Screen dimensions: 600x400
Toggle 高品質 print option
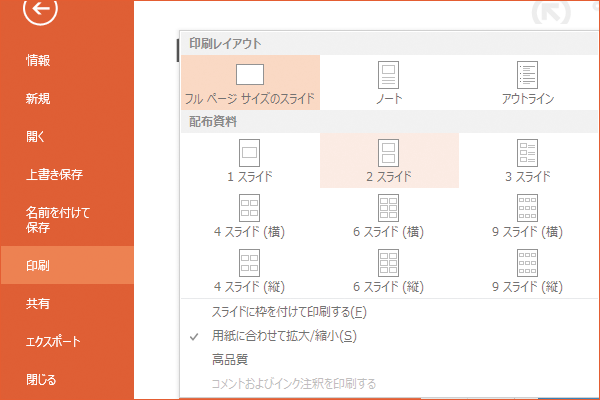coord(389,359)
